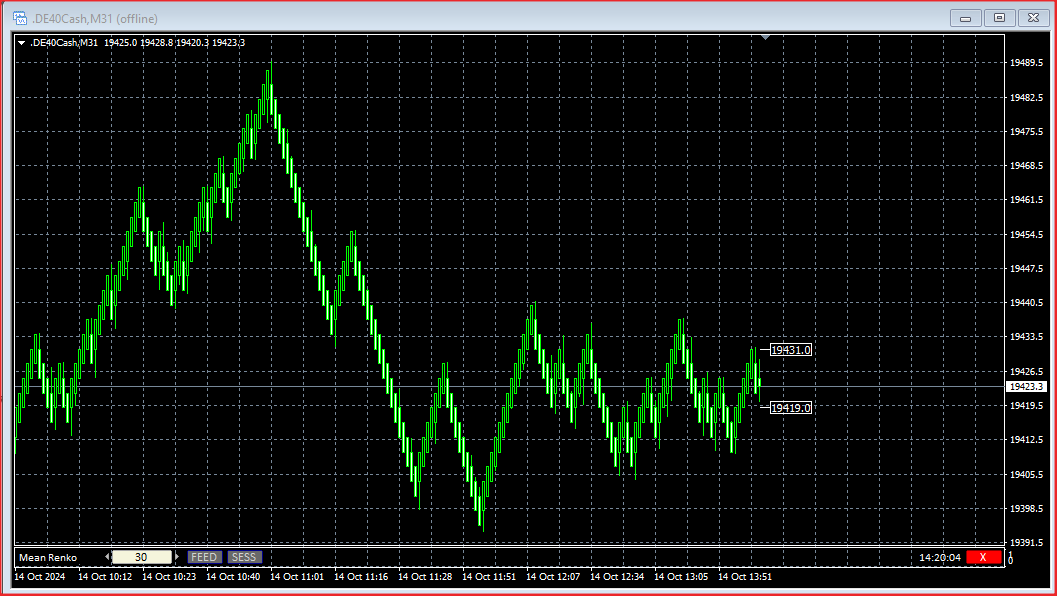Viewport: 1057px width, 596px height.
Task: Click the 14 Oct 13:51 time axis label
Action: (x=745, y=577)
